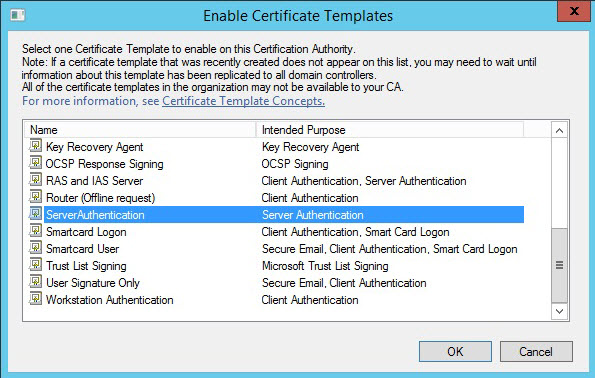Click the Router (Offline request) template icon

pos(36,197)
